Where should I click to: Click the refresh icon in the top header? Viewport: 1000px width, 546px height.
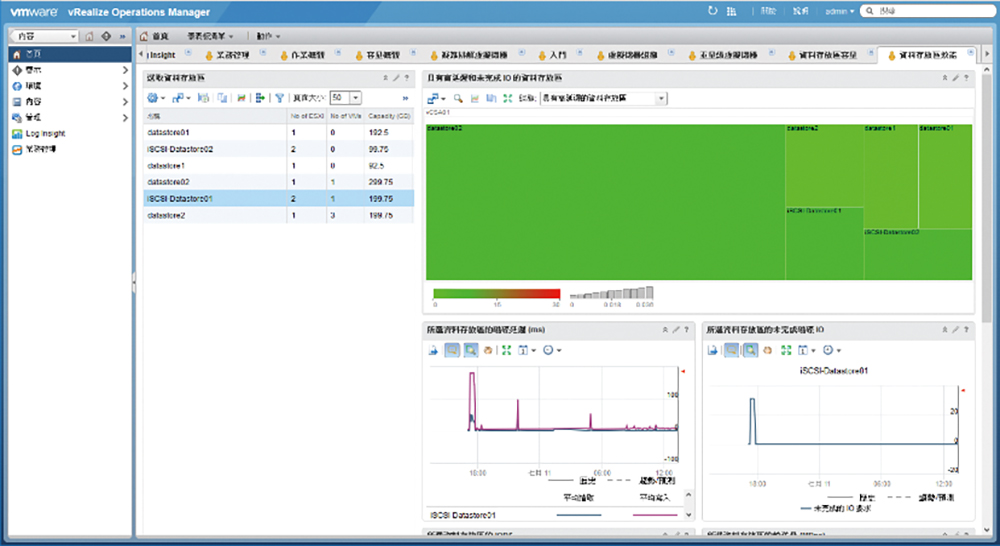point(712,11)
